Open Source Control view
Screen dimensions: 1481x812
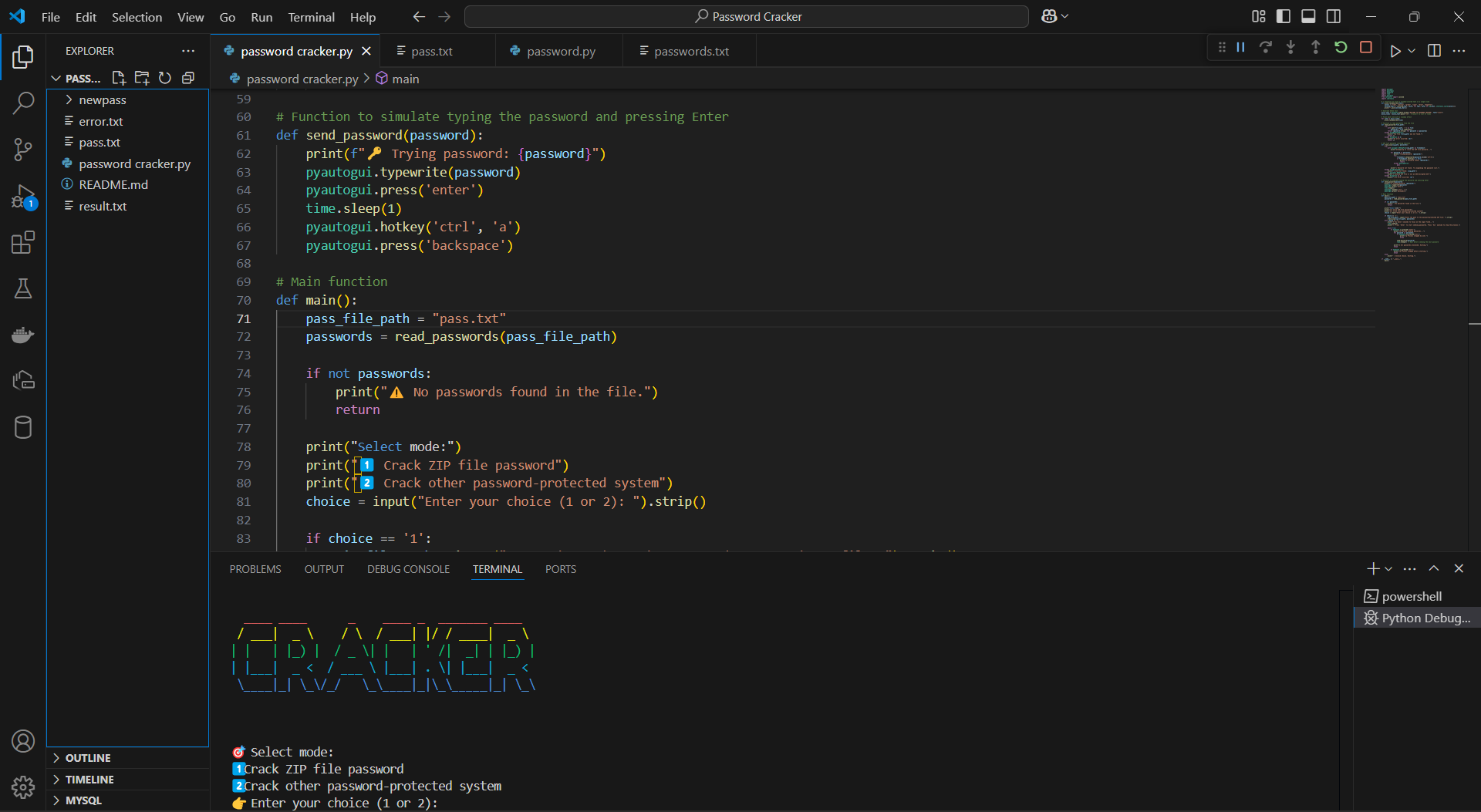(23, 150)
